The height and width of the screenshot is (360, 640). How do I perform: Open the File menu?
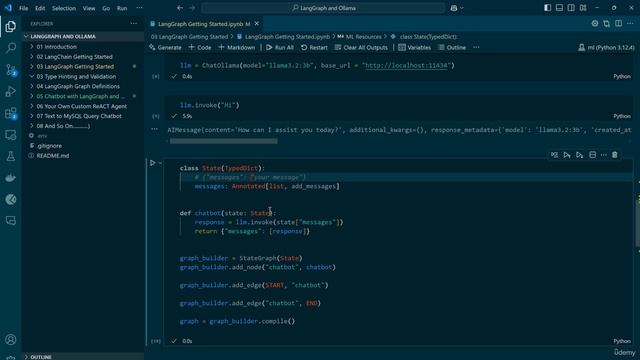point(24,8)
